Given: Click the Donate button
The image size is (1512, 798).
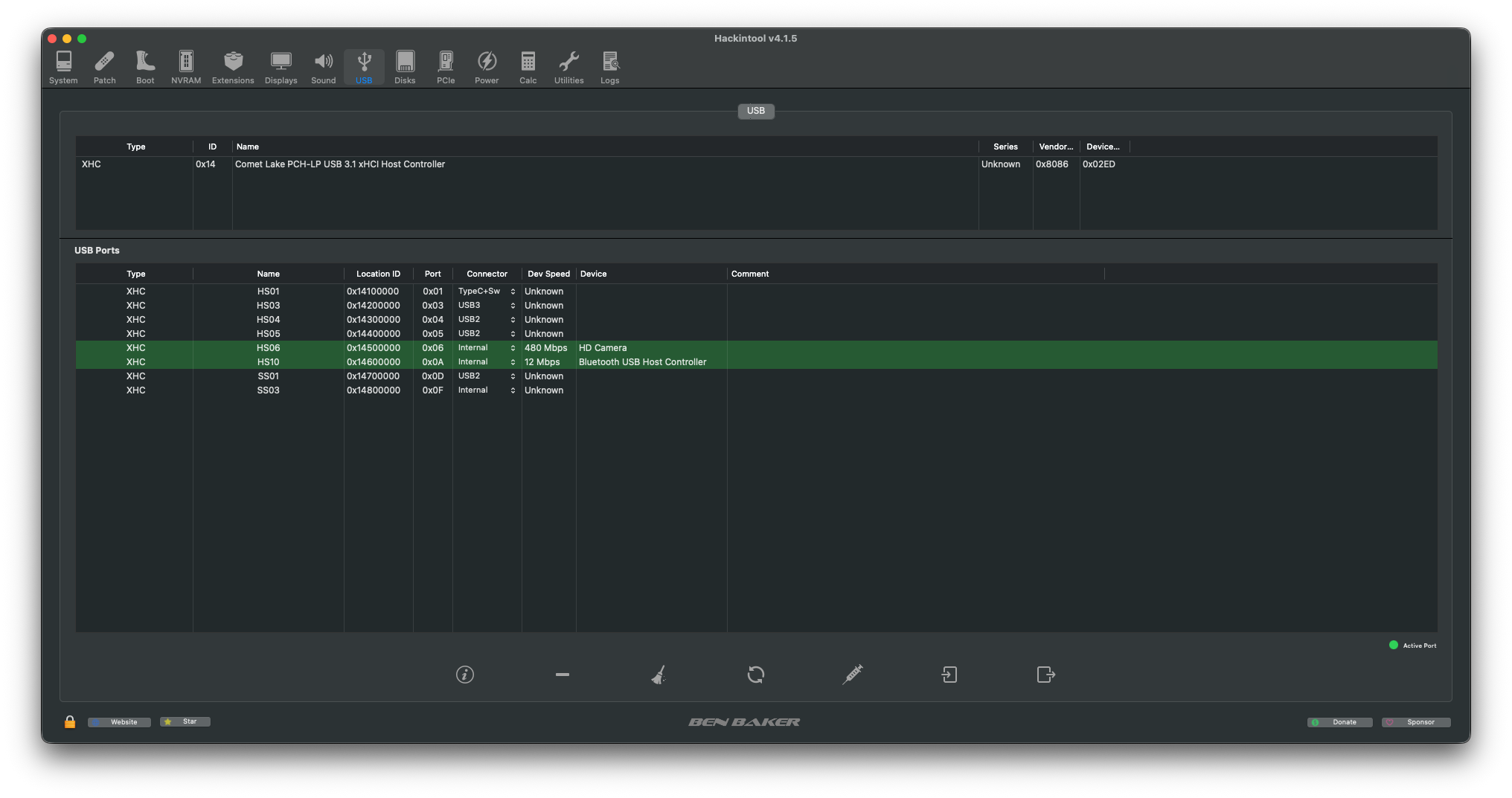Looking at the screenshot, I should pos(1339,721).
